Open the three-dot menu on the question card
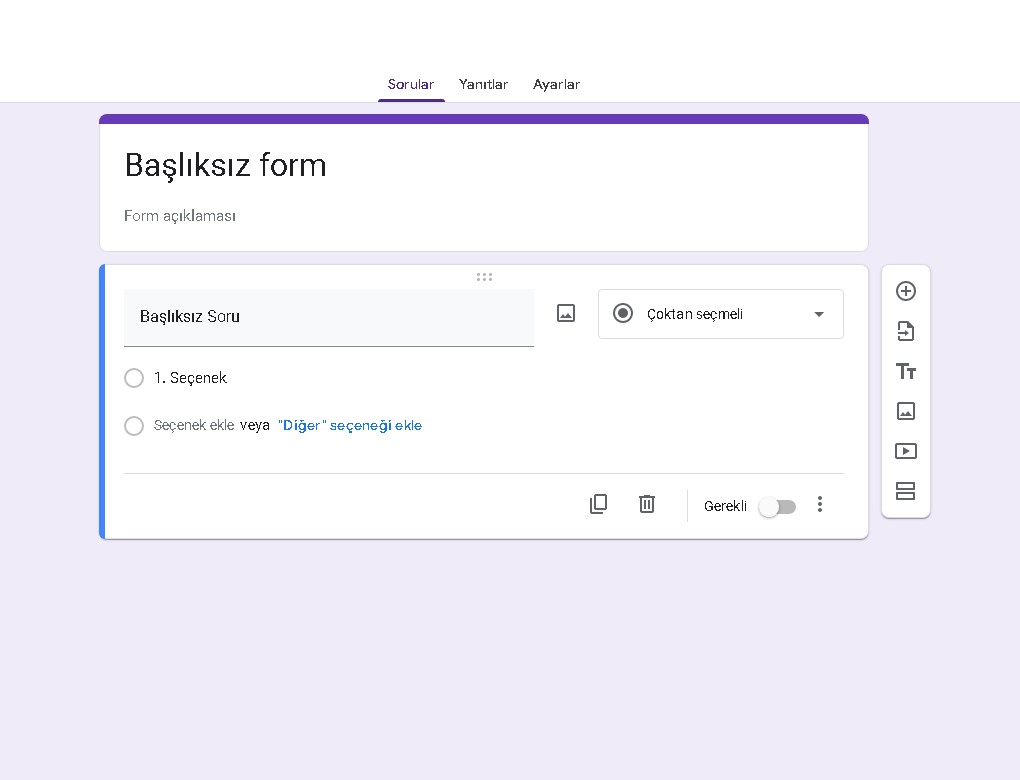Screen dimensions: 1020x780 820,504
